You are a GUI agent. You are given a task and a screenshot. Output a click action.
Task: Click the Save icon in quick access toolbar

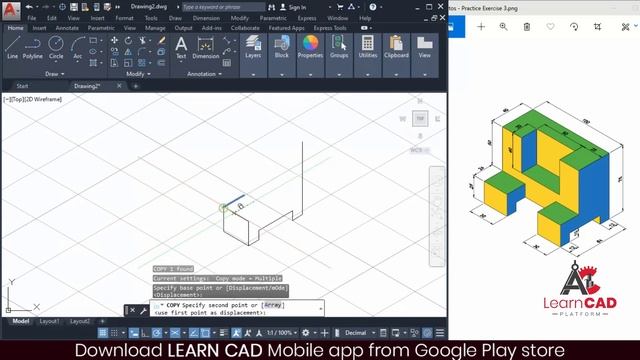pyautogui.click(x=73, y=7)
